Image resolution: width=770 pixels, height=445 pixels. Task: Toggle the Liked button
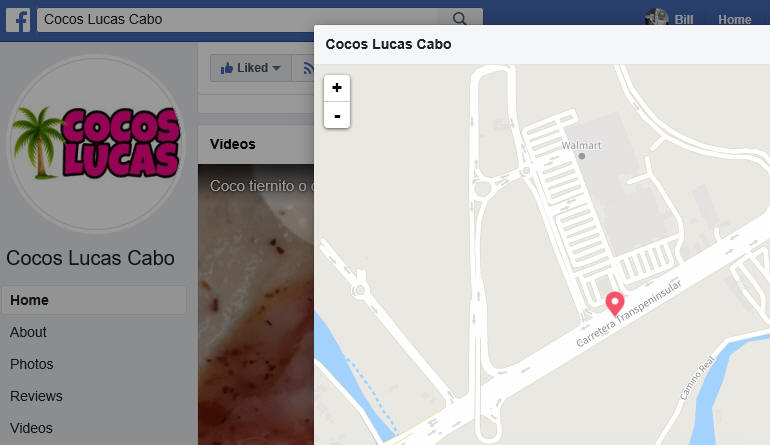[251, 68]
